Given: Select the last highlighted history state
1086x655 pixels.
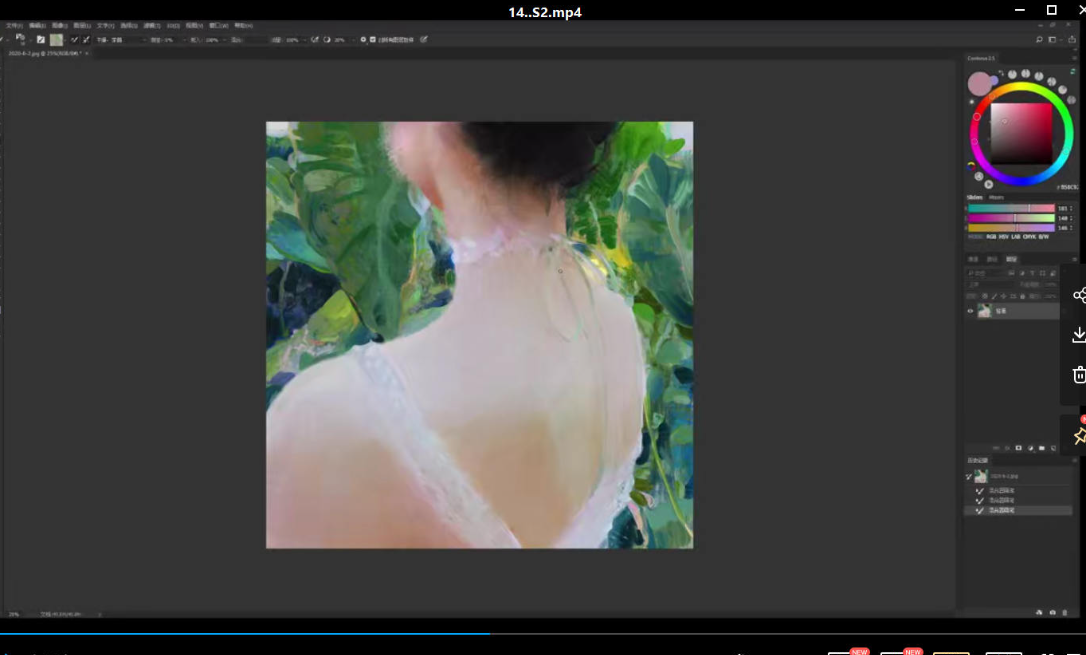Looking at the screenshot, I should click(1018, 510).
